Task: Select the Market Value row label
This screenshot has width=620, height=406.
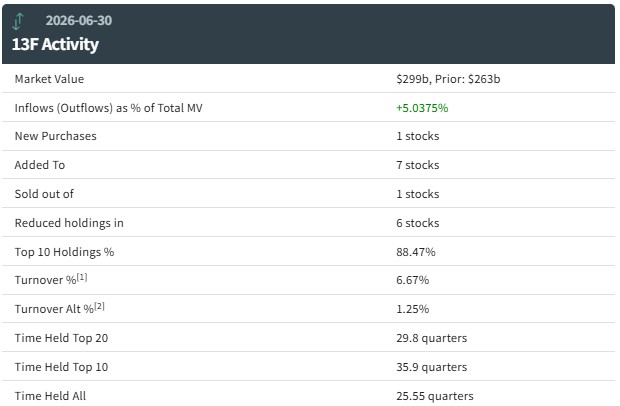Action: (49, 79)
